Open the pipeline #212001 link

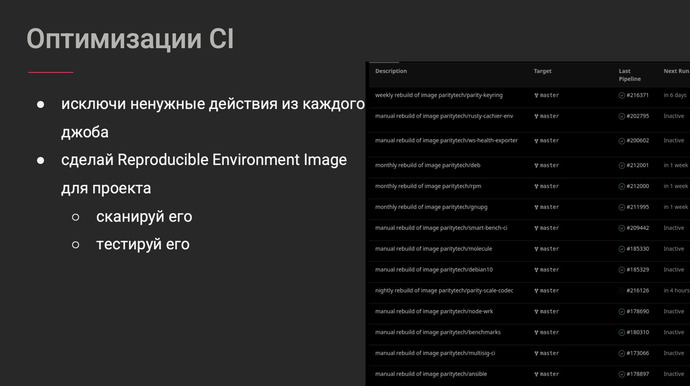click(x=638, y=166)
